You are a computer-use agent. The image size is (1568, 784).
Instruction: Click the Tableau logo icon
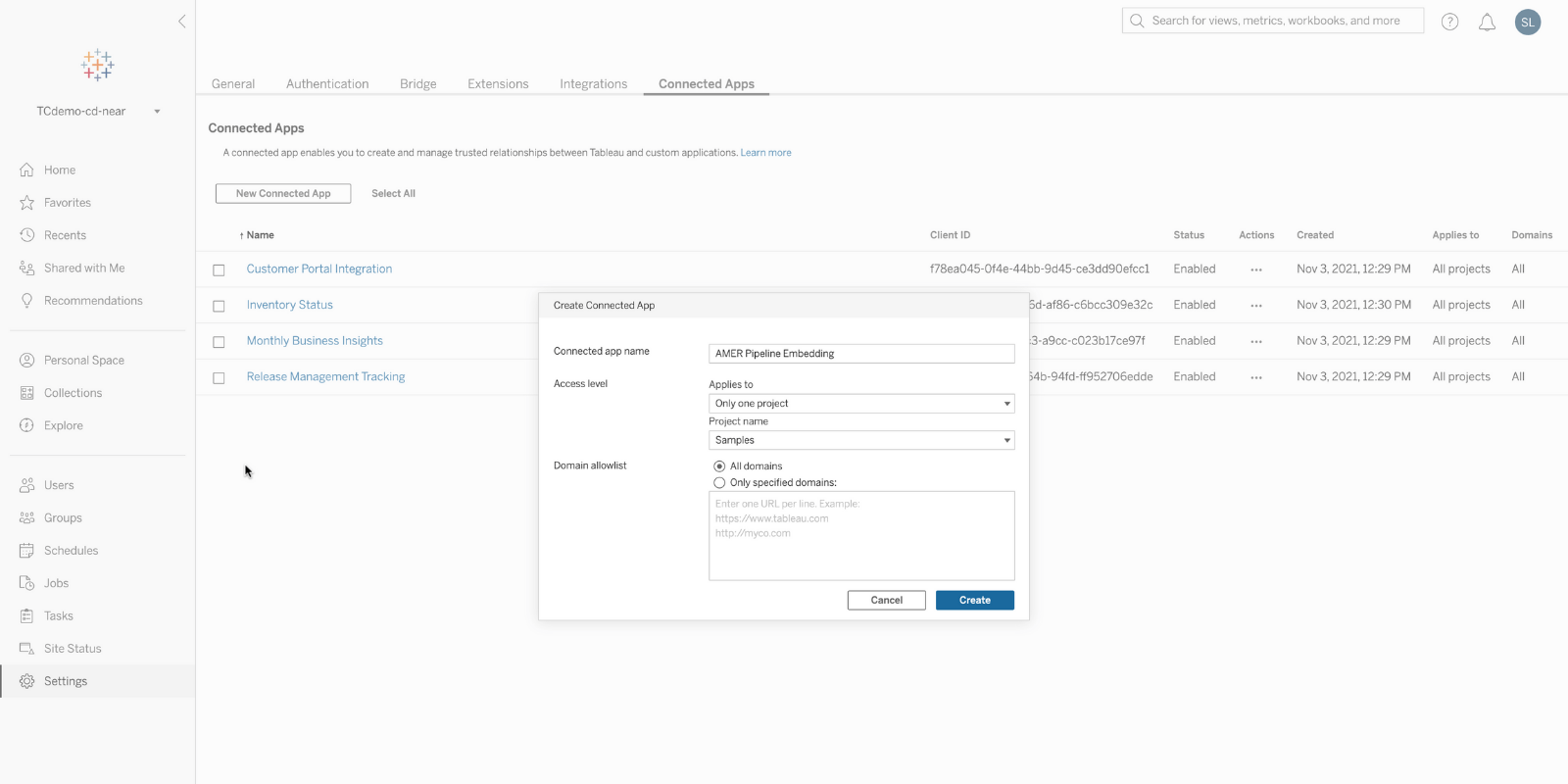pos(97,66)
